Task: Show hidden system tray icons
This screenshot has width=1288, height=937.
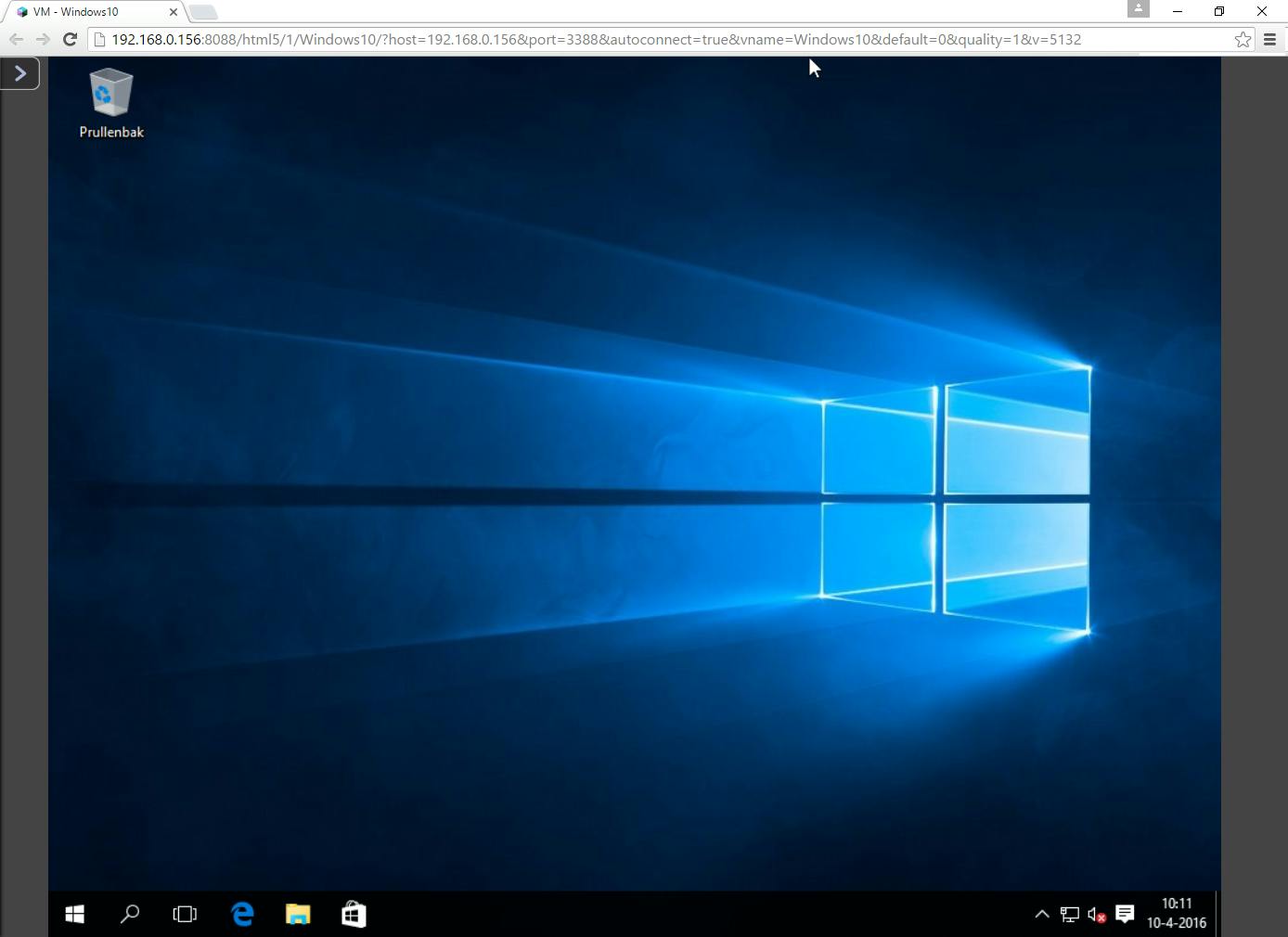Action: [x=1042, y=915]
